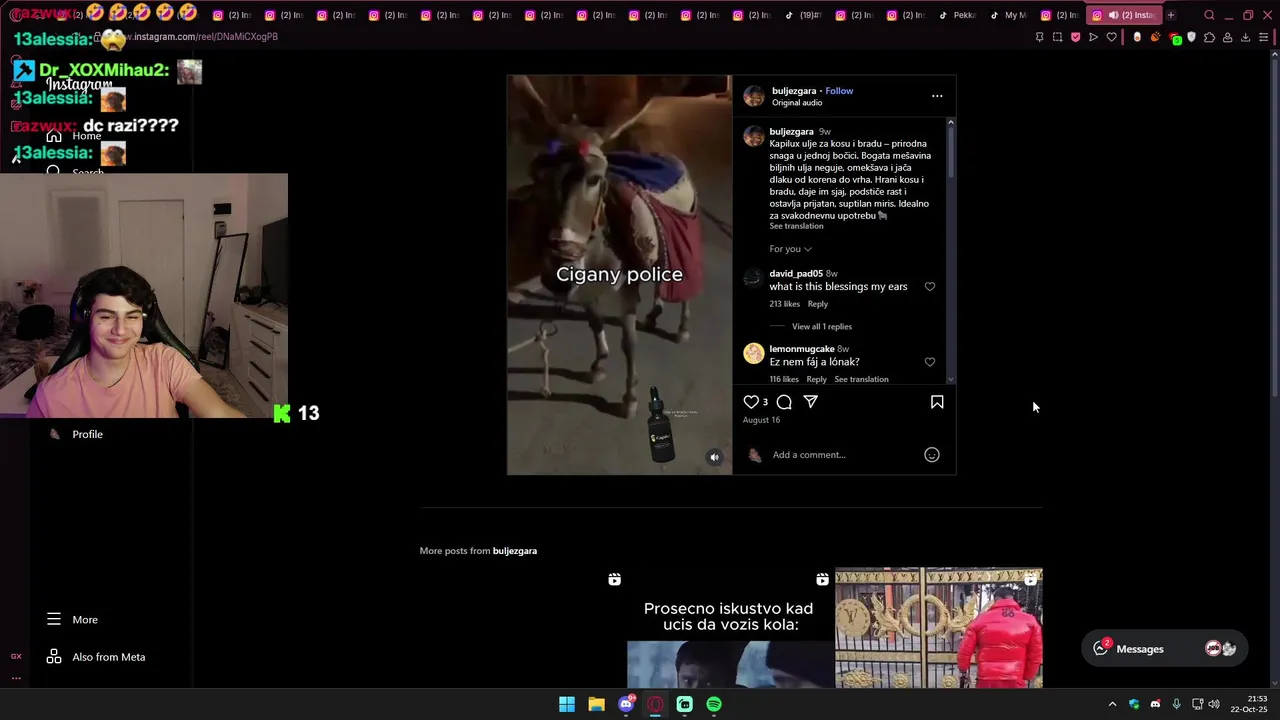1280x720 pixels.
Task: Open the 'Prosecno iskustvo' reel thumbnail
Action: pyautogui.click(x=730, y=628)
